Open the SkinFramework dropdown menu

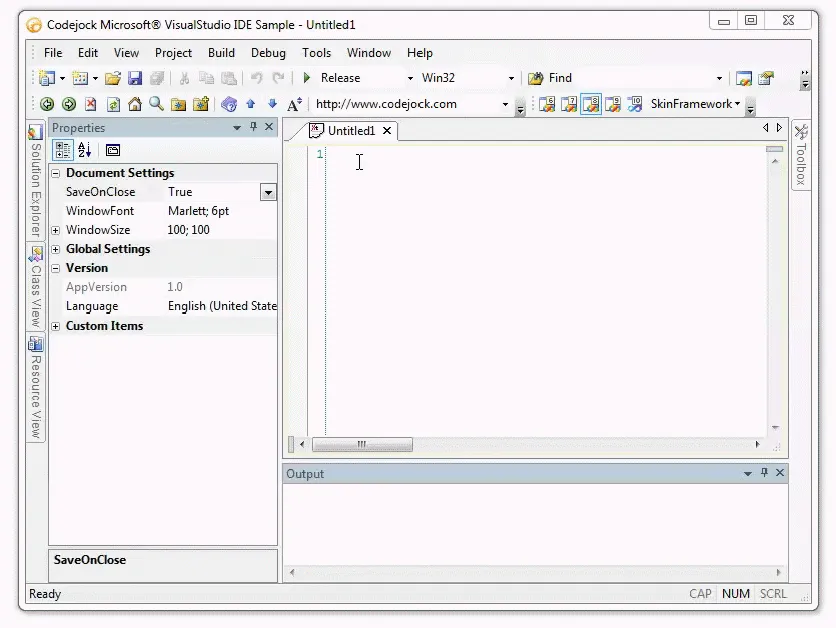pos(695,104)
